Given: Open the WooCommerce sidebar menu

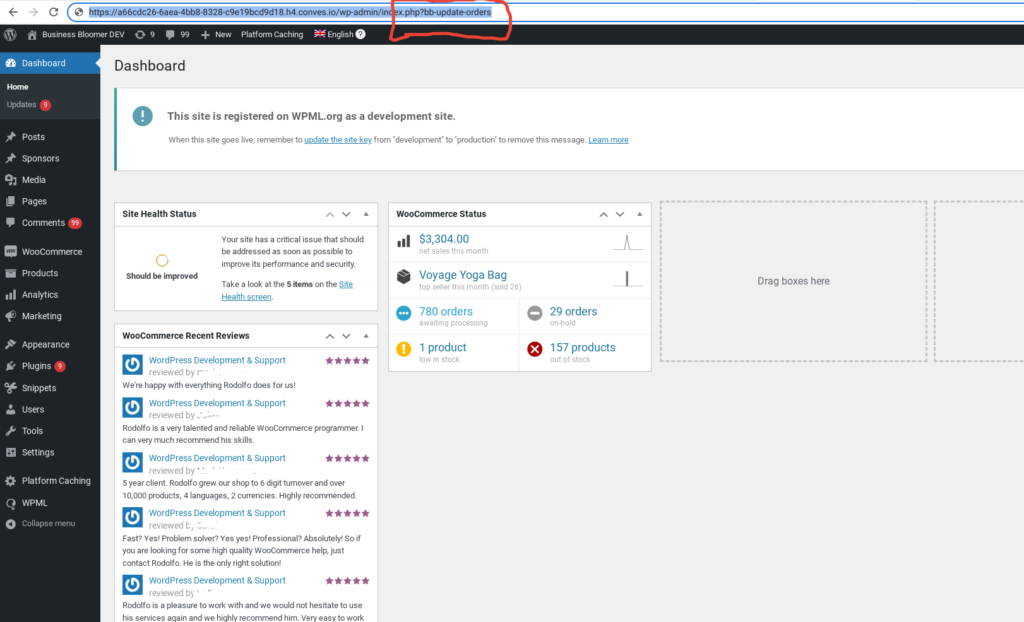Looking at the screenshot, I should (x=50, y=252).
